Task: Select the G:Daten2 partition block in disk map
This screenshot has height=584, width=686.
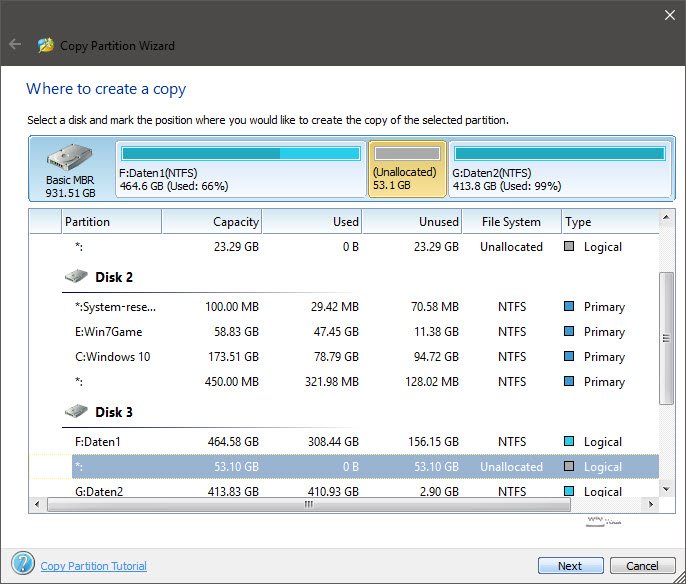Action: pos(559,168)
